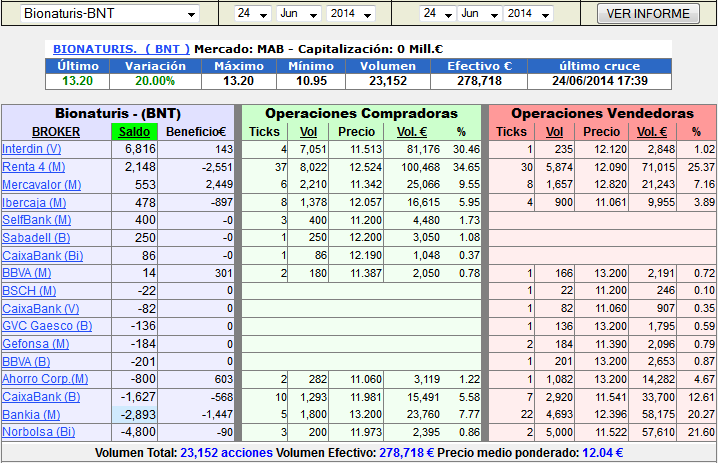Select the highlighted -2,893 saldo cell

(x=134, y=415)
